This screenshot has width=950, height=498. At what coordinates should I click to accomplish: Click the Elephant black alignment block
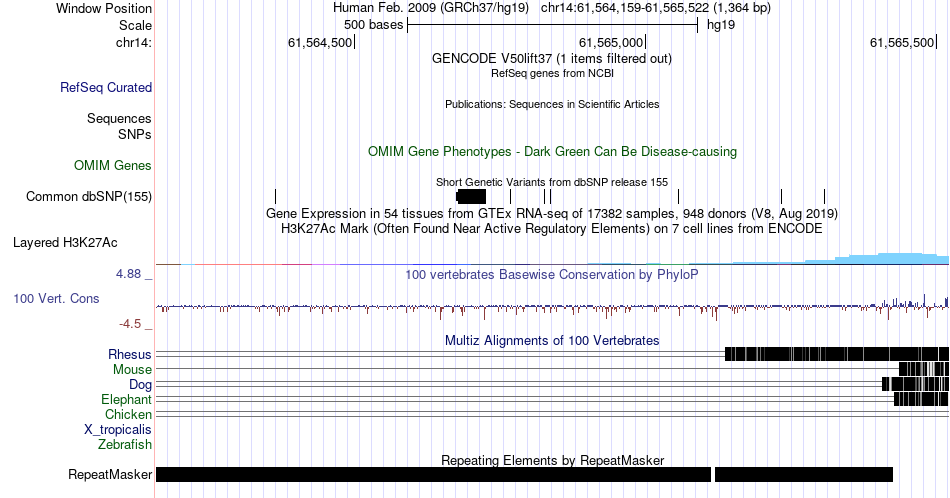[921, 399]
